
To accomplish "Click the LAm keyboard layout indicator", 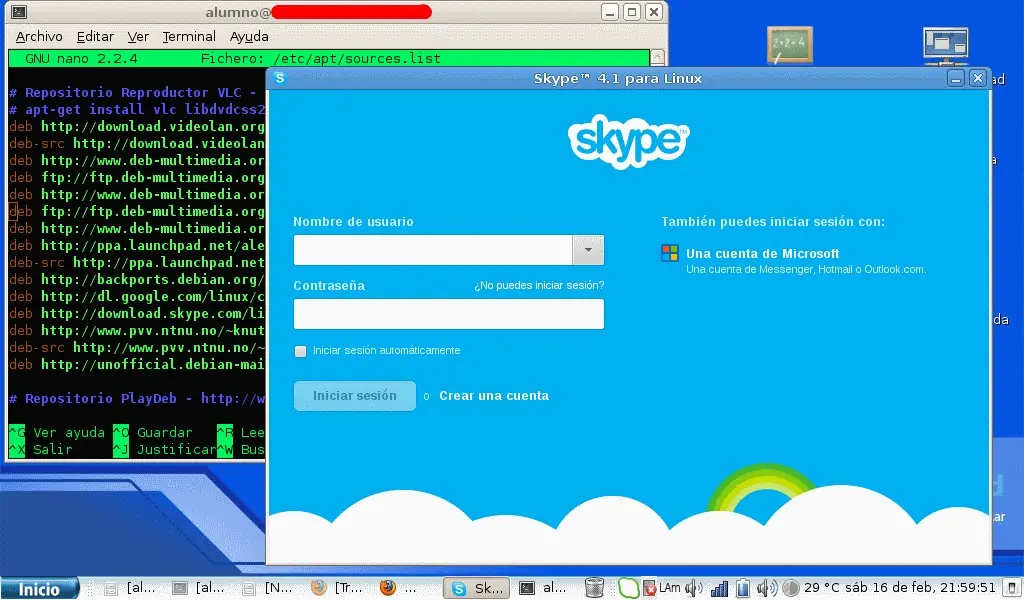I will (x=669, y=588).
